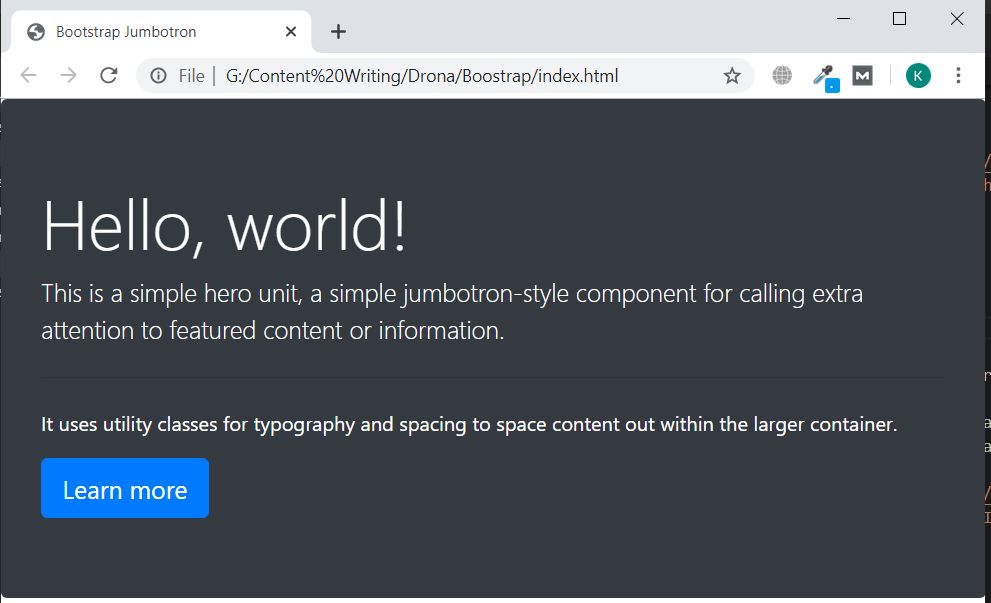View site information icon beside File

click(x=158, y=76)
